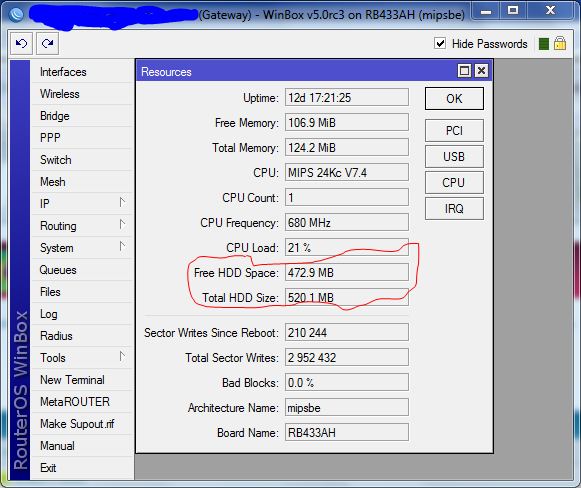Image resolution: width=581 pixels, height=488 pixels.
Task: Click the Board Name RB433AH field
Action: 347,432
